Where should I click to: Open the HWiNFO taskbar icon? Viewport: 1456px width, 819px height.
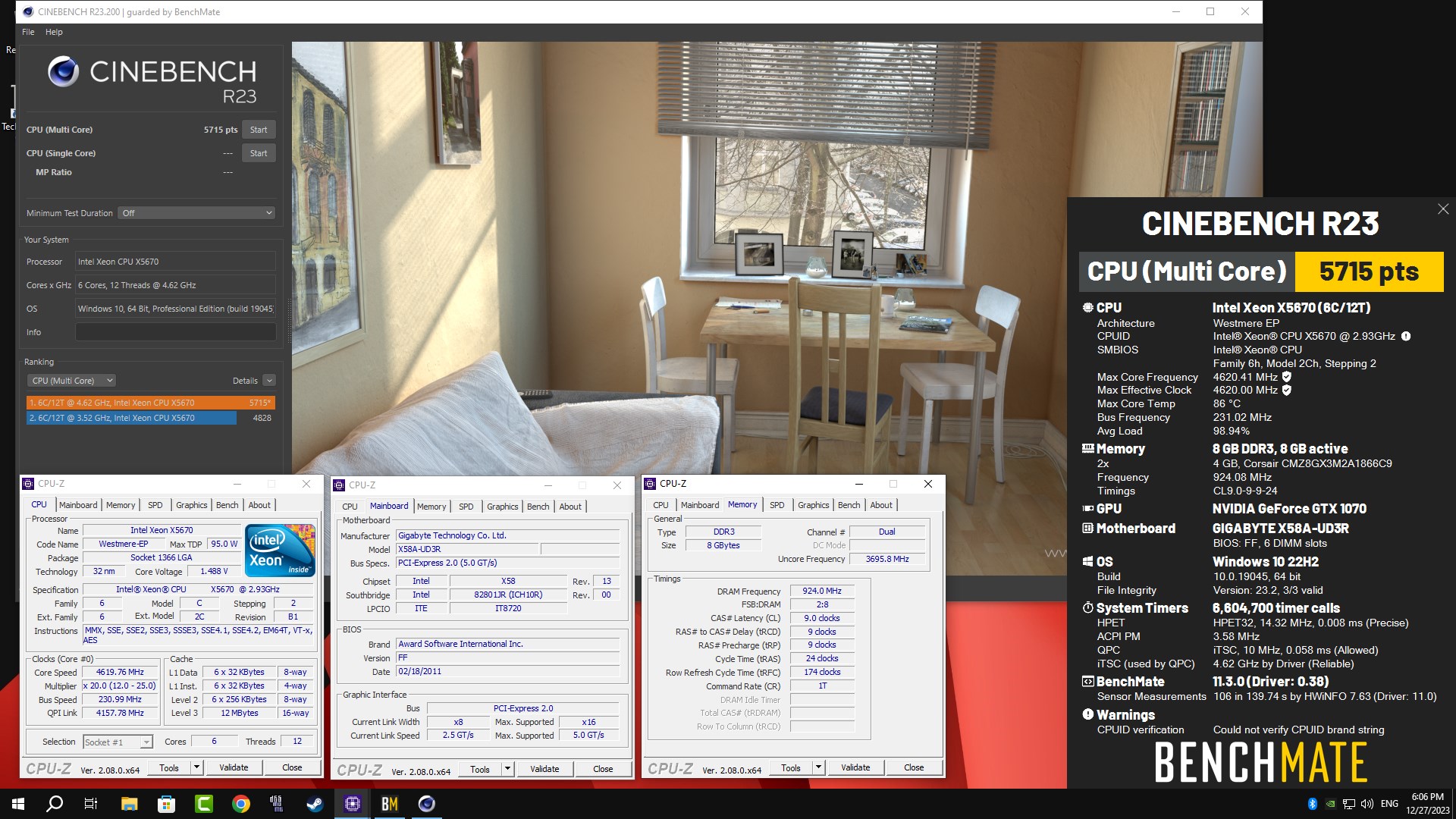tap(277, 804)
